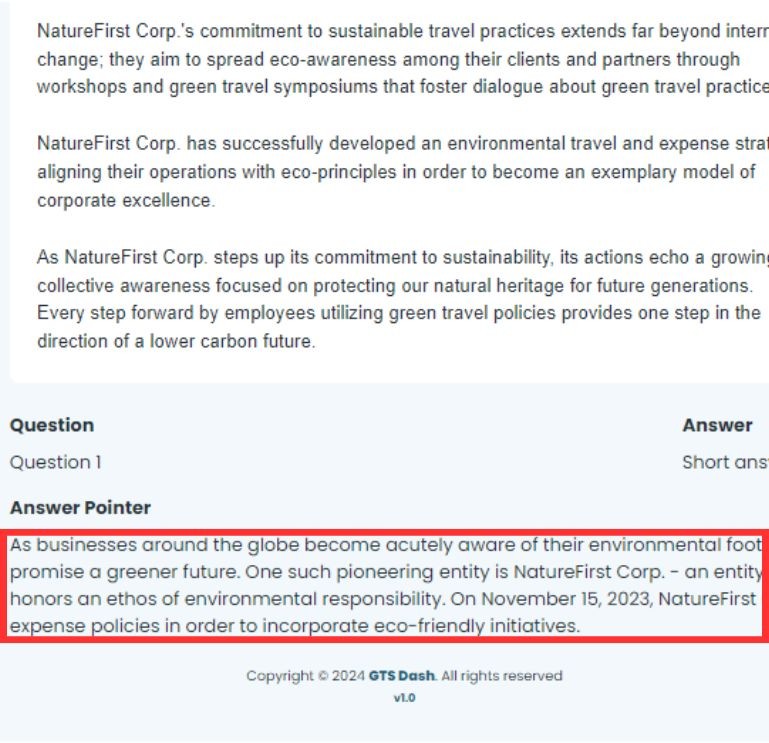Screen dimensions: 769x743
Task: Select the Answer column heading
Action: [717, 425]
